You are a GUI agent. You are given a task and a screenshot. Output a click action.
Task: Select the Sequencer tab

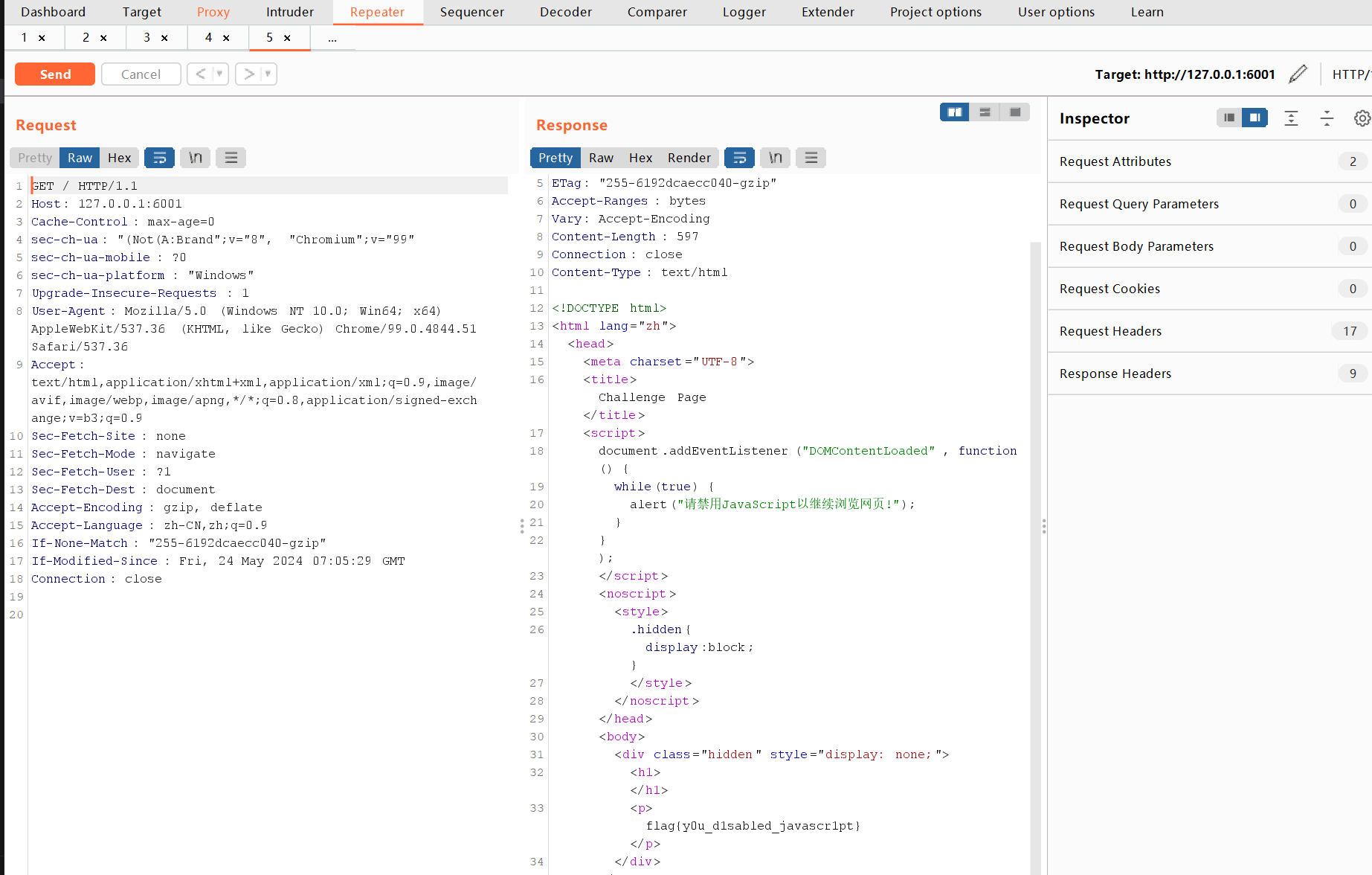coord(472,12)
